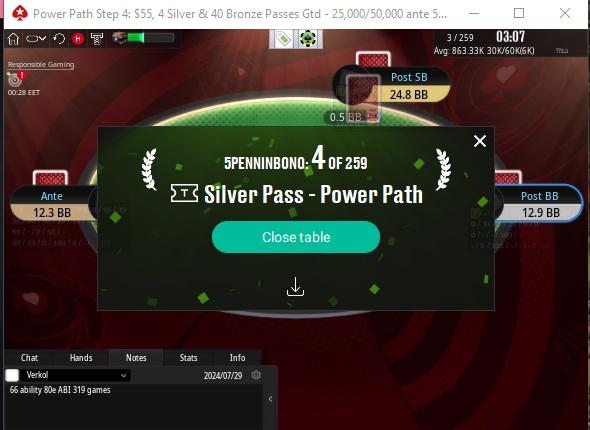Click the target challenge icon with alert
Viewport: 590px width, 430px height.
coord(15,78)
